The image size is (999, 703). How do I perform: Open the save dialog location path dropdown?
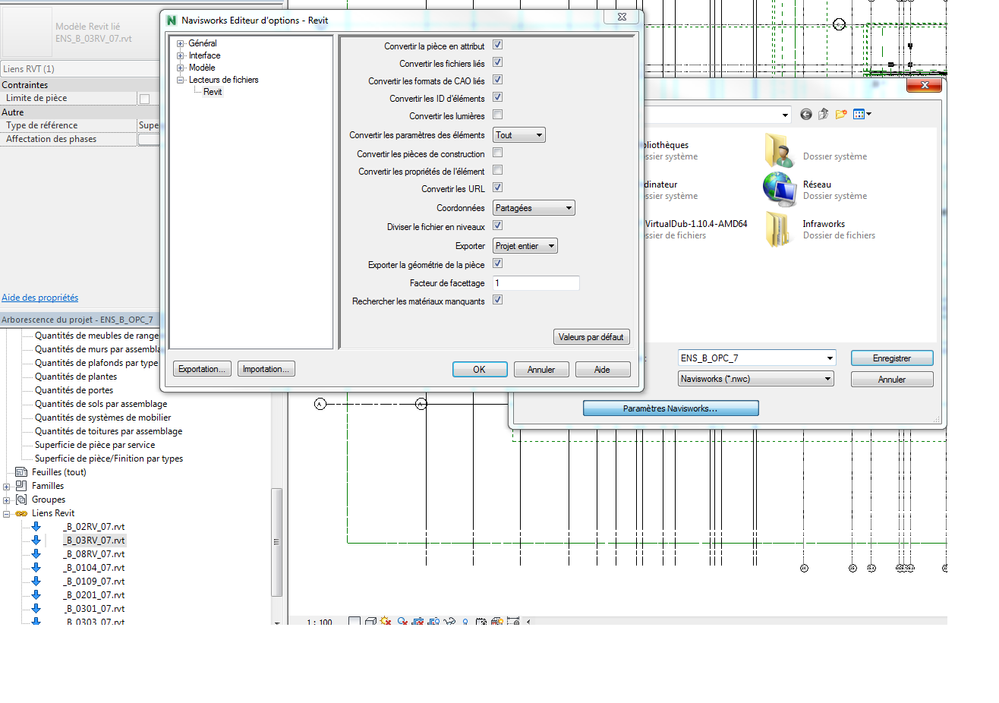(x=785, y=115)
